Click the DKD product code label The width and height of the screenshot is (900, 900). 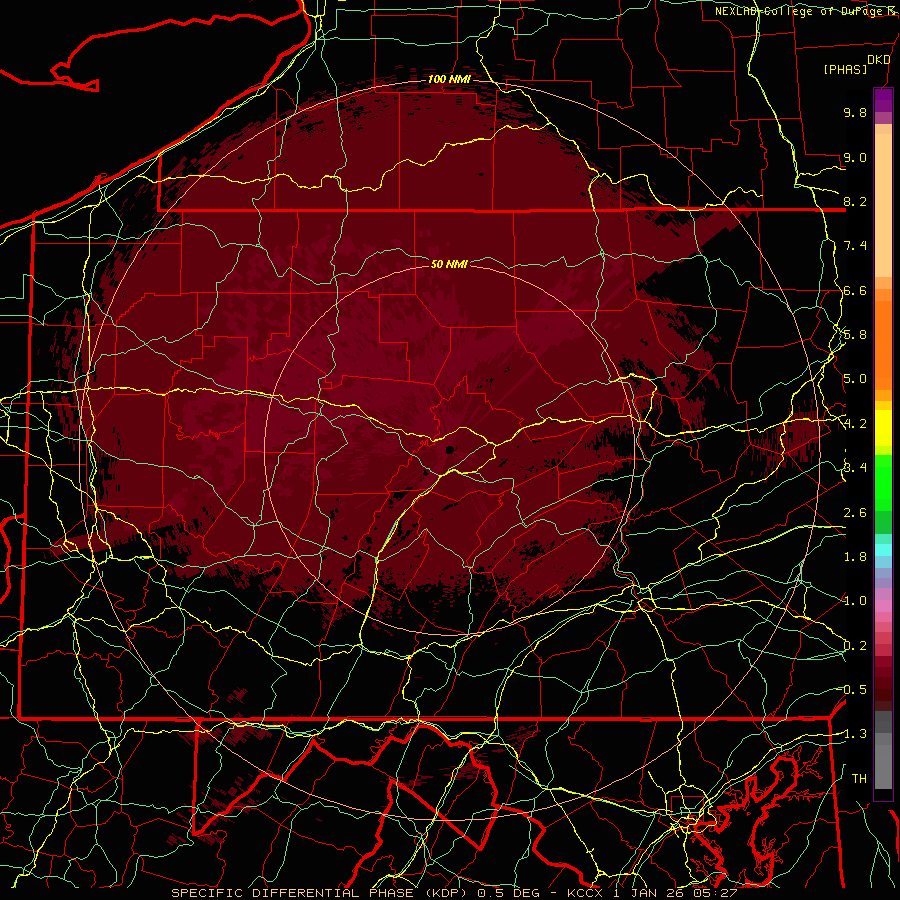click(x=879, y=60)
